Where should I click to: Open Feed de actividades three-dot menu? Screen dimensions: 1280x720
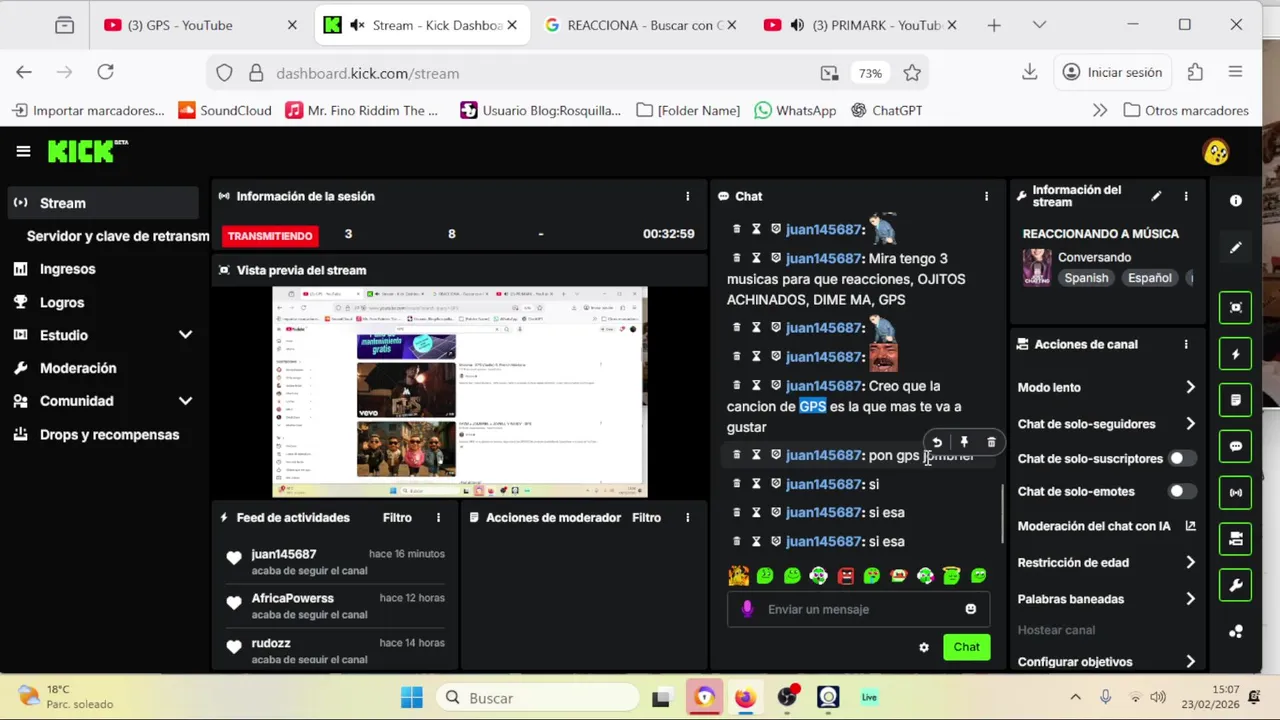tap(438, 518)
